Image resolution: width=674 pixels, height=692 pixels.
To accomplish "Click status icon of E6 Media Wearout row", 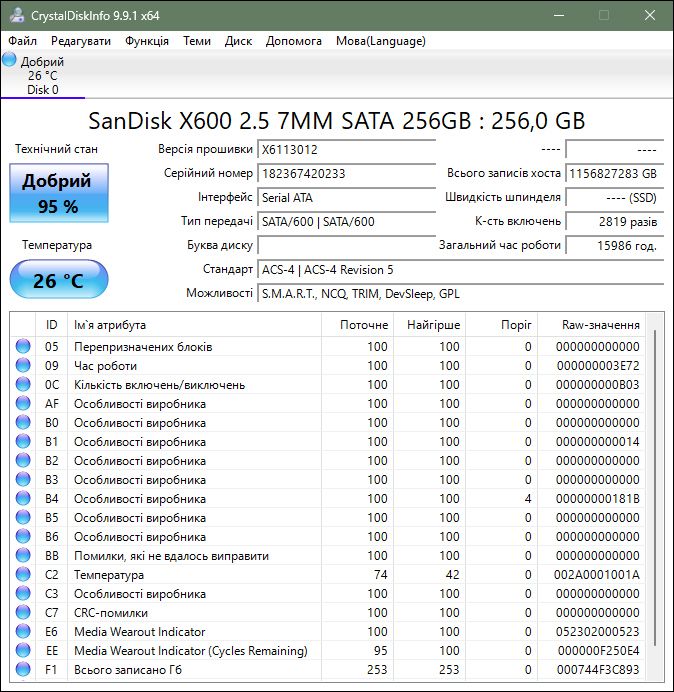I will tap(23, 632).
